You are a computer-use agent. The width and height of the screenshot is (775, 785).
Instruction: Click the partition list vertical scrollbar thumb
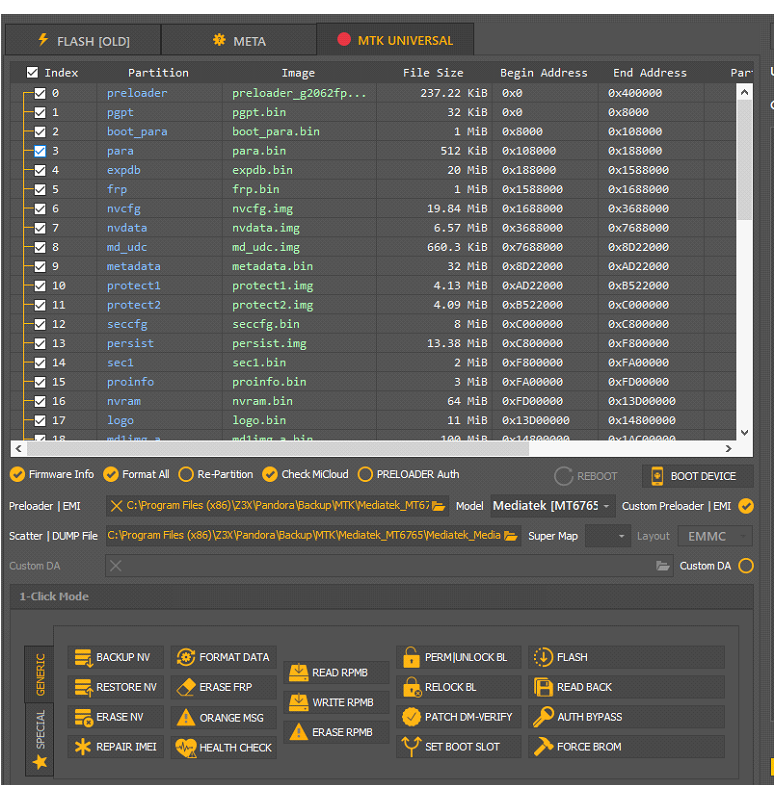(x=744, y=159)
